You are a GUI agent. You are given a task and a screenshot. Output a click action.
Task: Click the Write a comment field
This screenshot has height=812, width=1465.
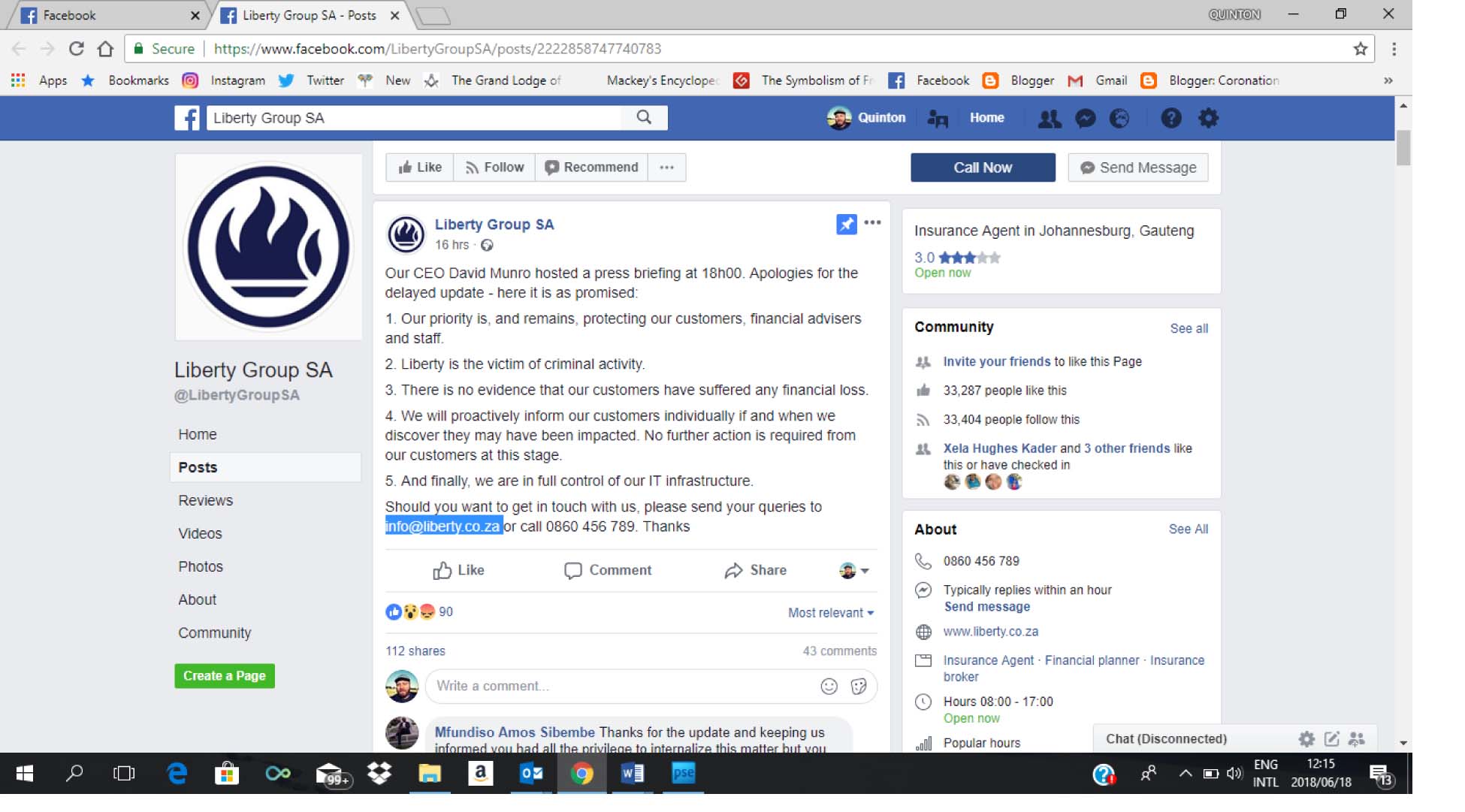(x=625, y=686)
